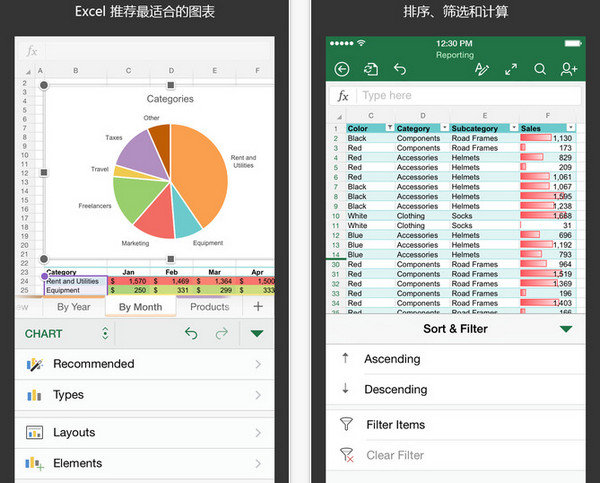Choose Ascending sort option
The width and height of the screenshot is (600, 483).
click(x=455, y=359)
